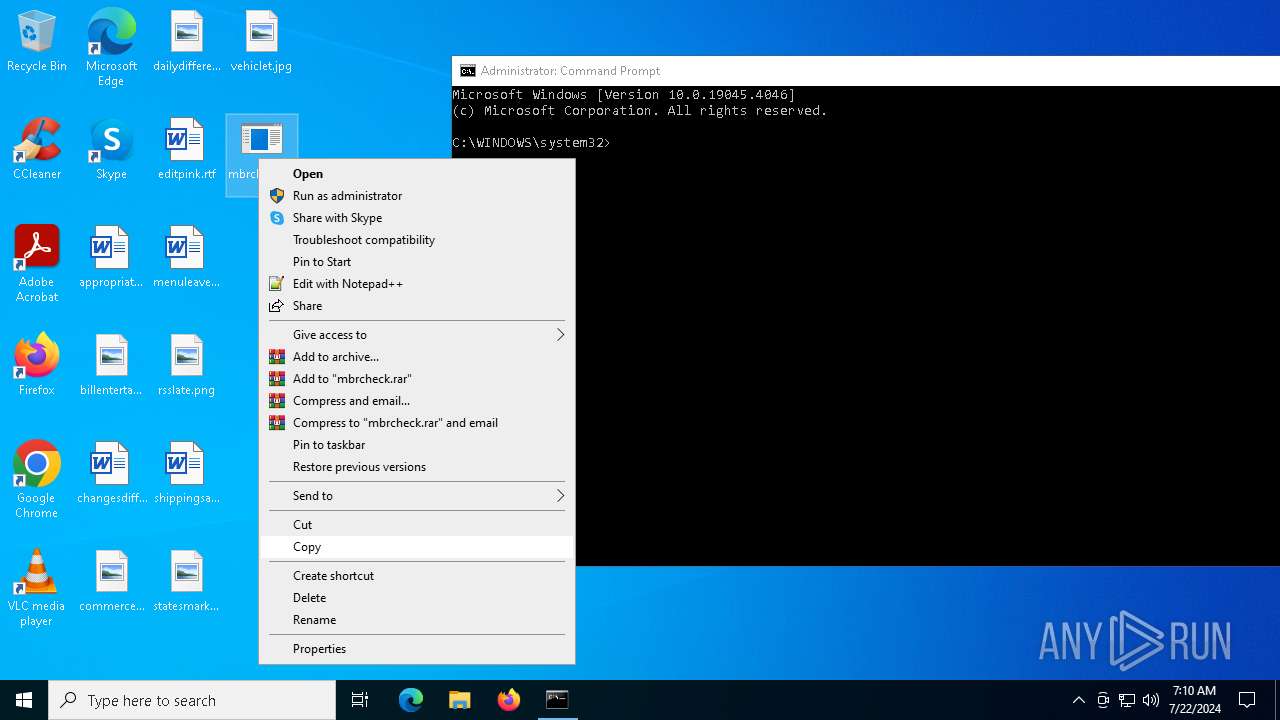This screenshot has width=1280, height=720.
Task: Select the editpink.rtf document
Action: 186,150
